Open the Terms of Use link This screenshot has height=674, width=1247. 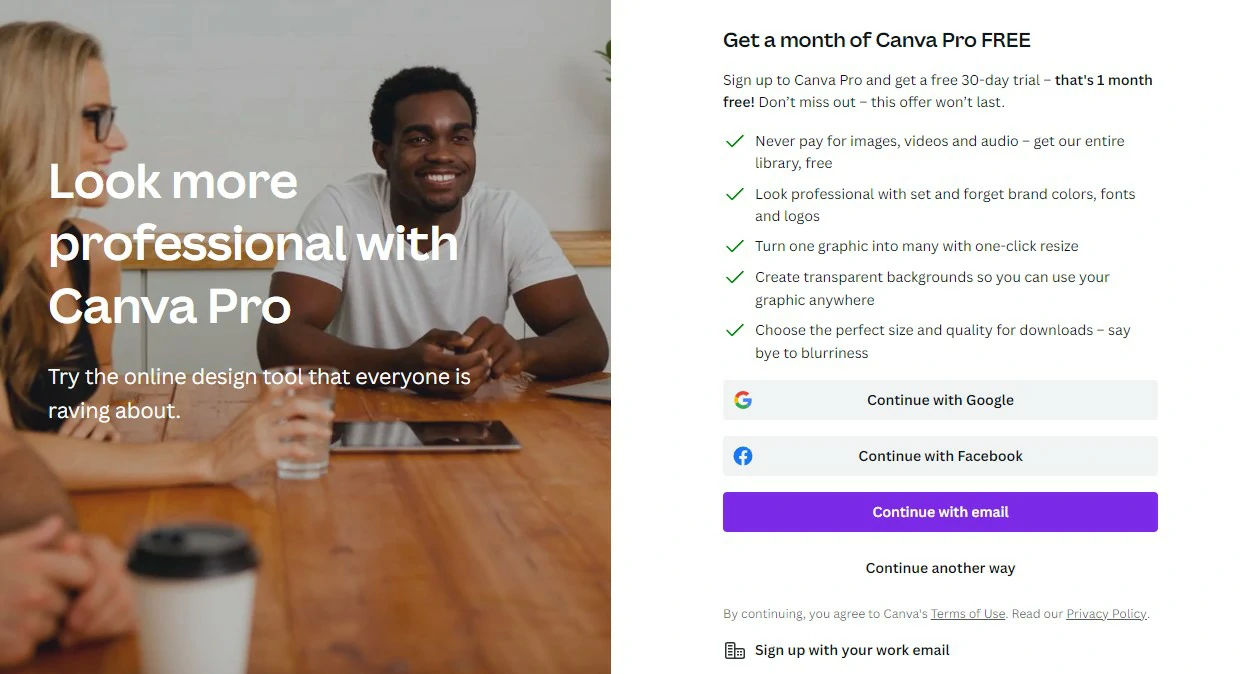pyautogui.click(x=968, y=614)
